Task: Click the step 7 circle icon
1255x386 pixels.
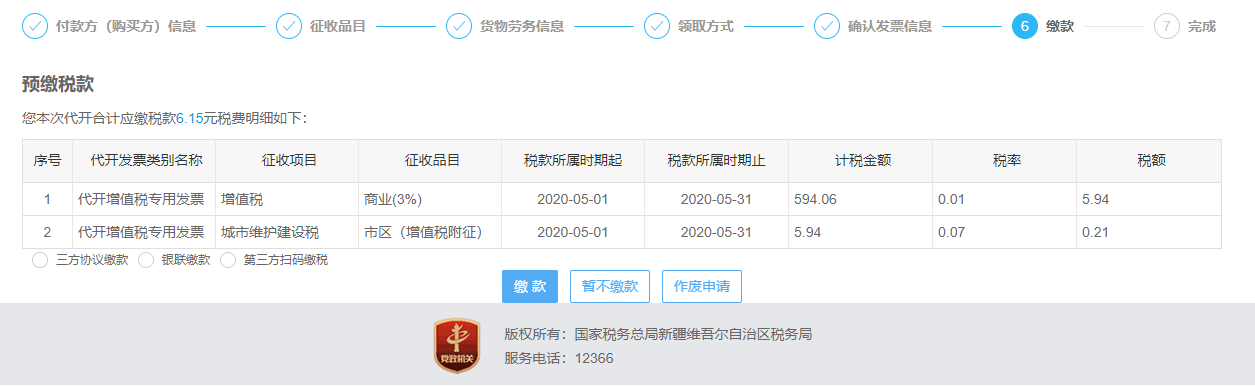Action: [x=1167, y=26]
